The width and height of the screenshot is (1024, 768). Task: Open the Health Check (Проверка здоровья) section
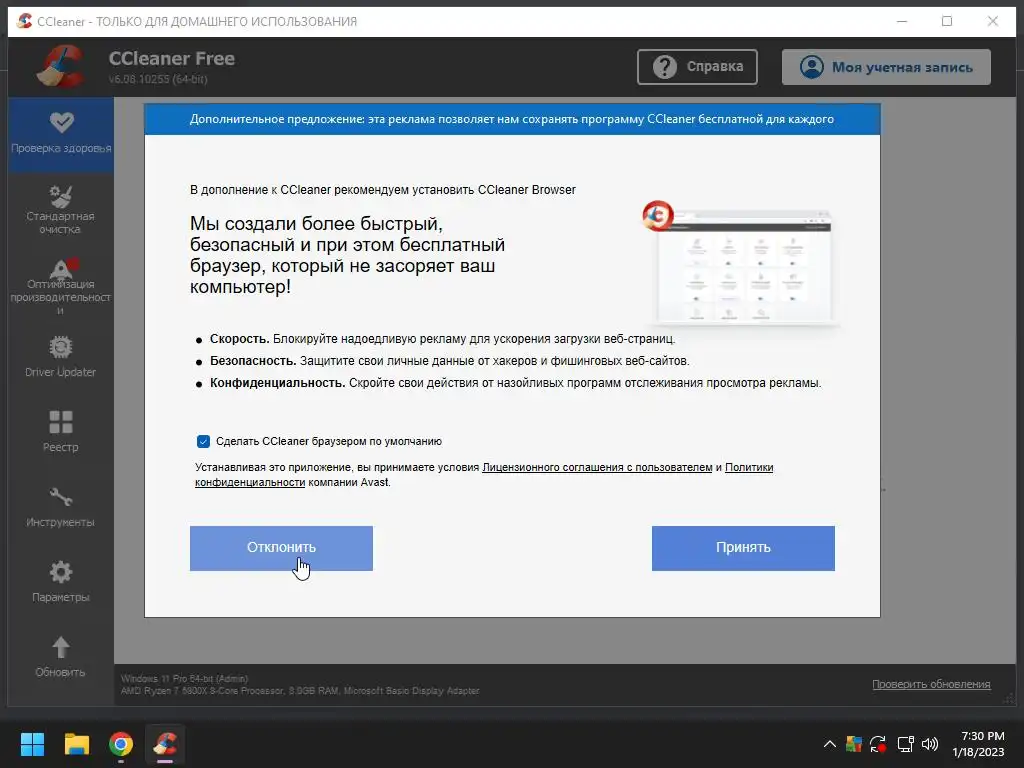tap(61, 135)
